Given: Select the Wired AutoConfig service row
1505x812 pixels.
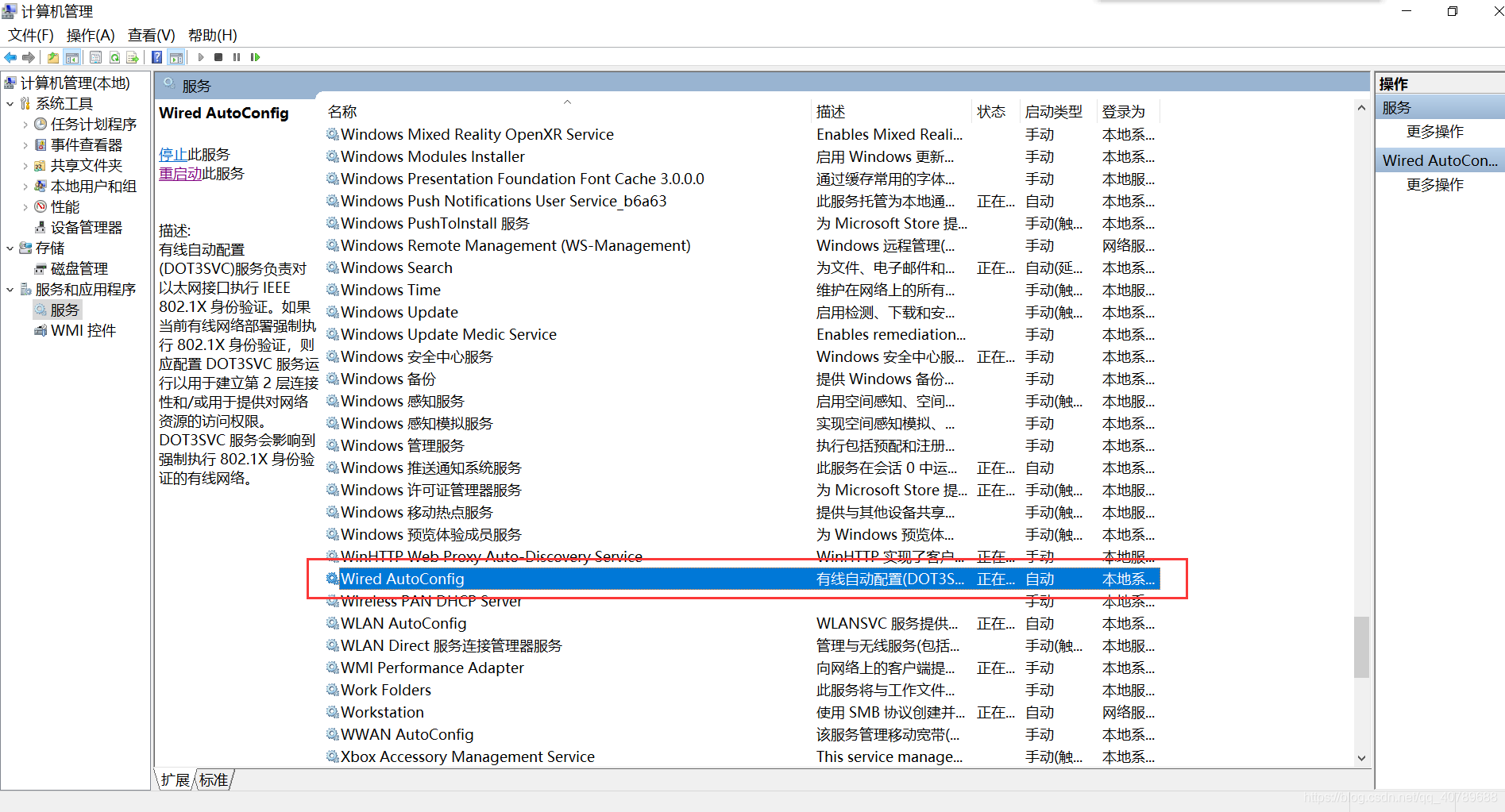Looking at the screenshot, I should pos(743,579).
